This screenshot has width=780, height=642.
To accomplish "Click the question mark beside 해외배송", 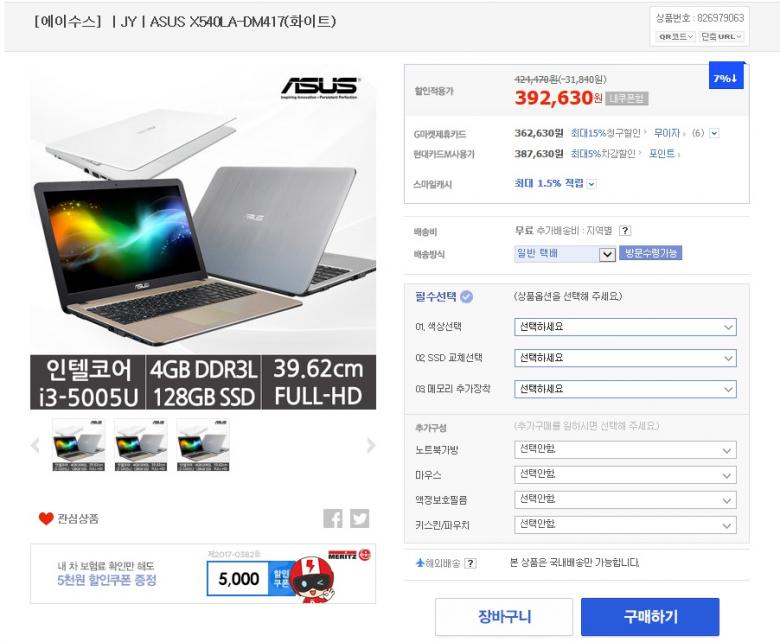I will tap(470, 563).
